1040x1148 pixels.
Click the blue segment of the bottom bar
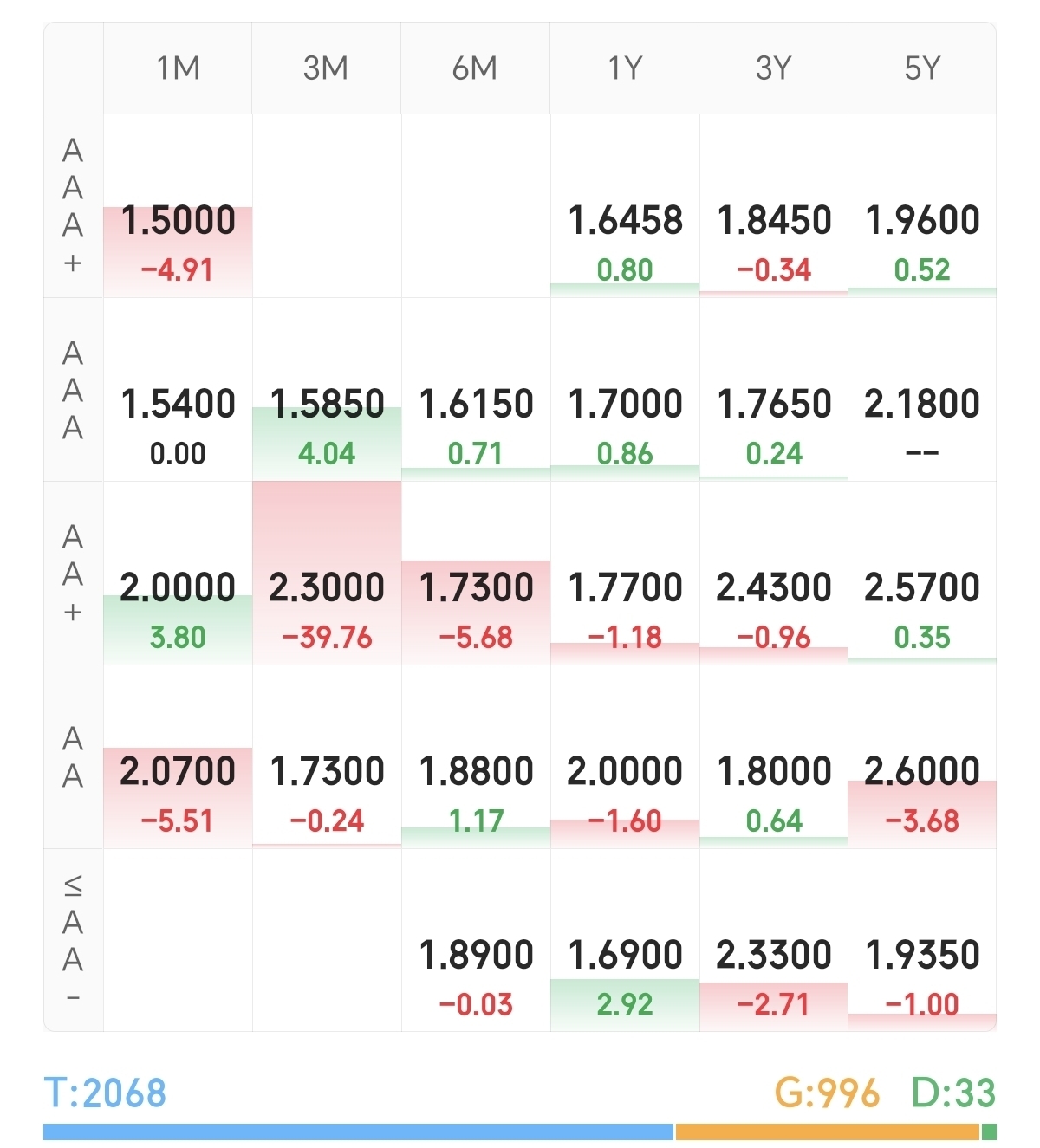coord(358,1132)
